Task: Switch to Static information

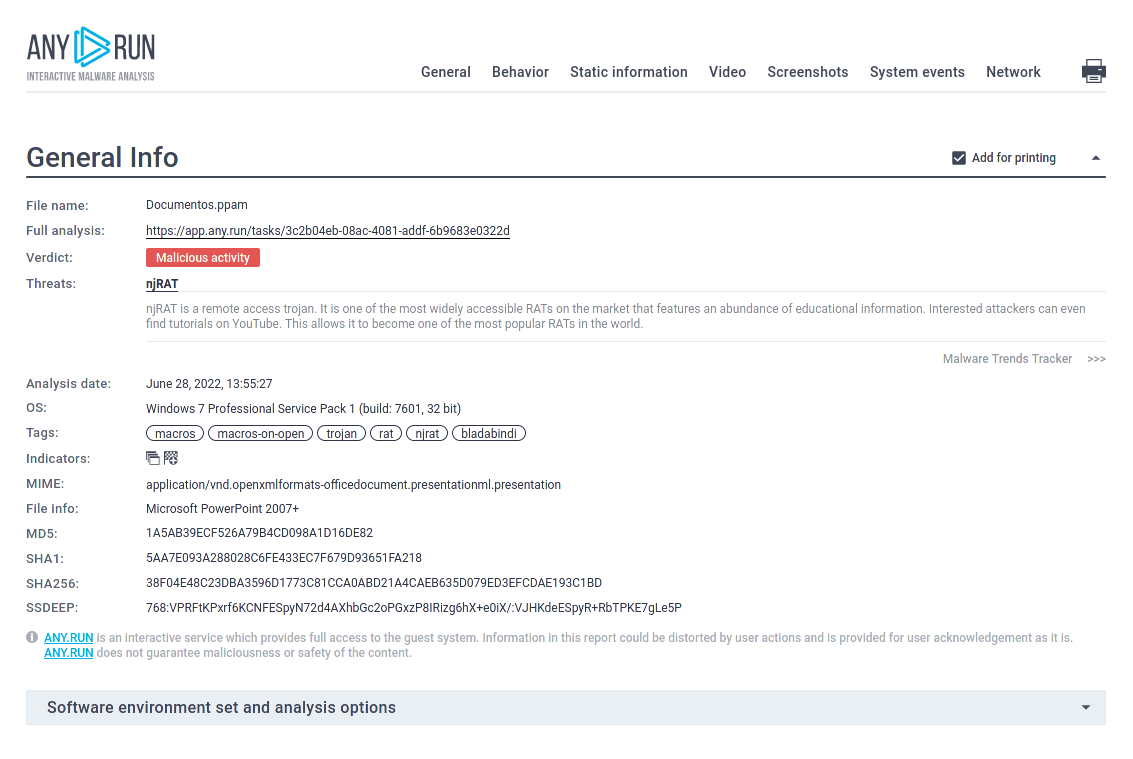Action: point(628,72)
